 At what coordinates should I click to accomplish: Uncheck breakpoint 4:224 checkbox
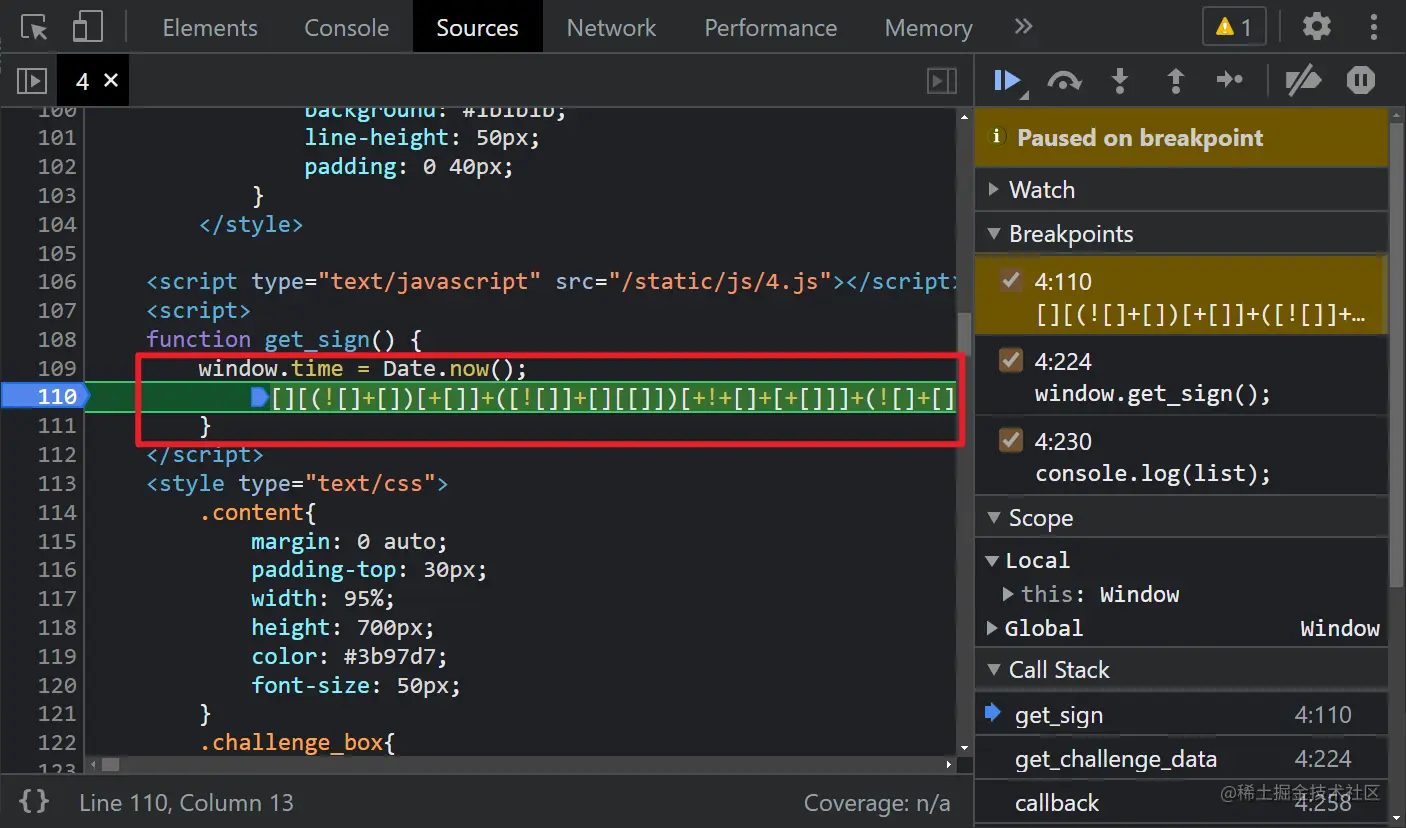pos(1011,360)
